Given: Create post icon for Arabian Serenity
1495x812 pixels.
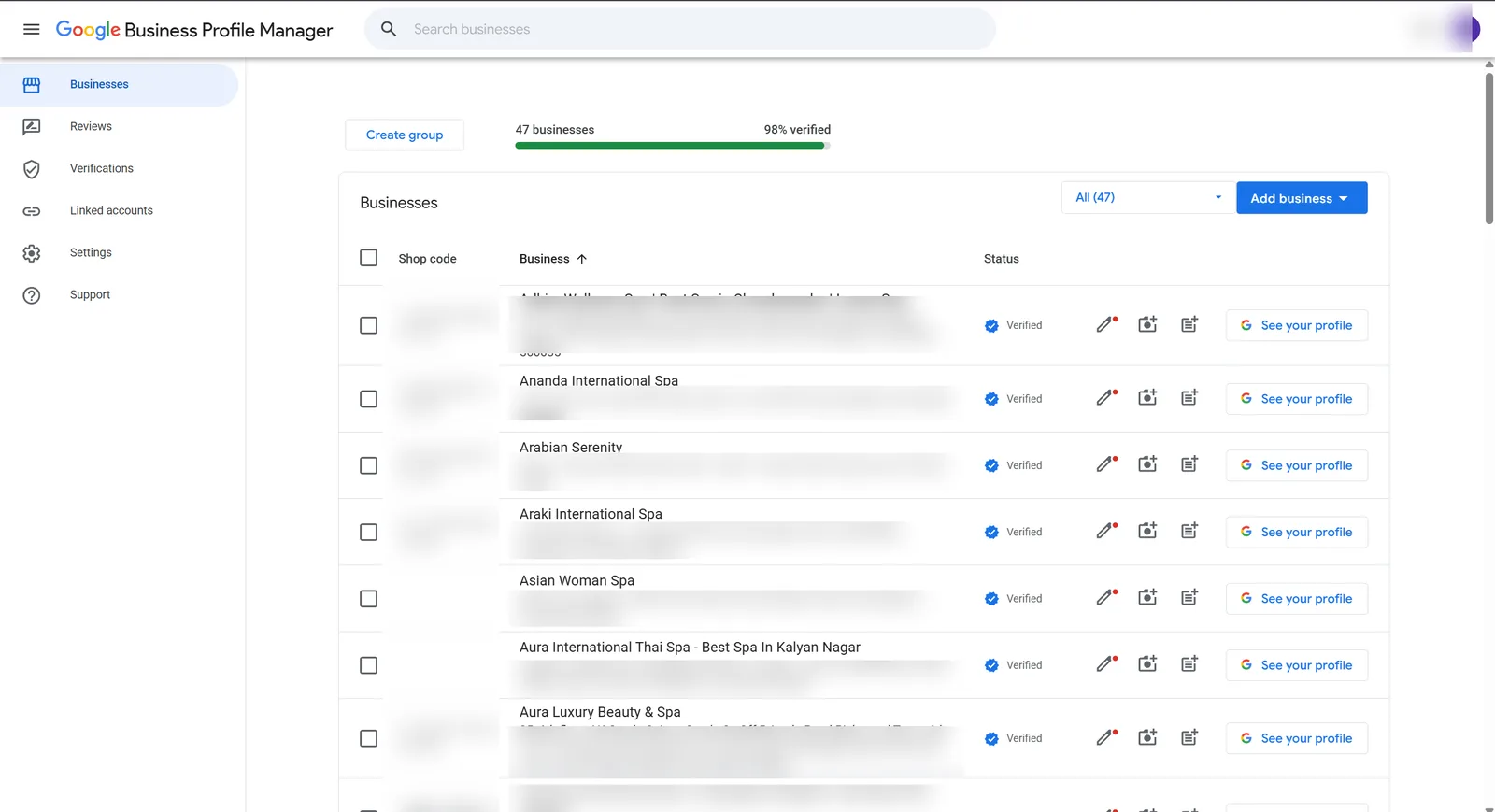Looking at the screenshot, I should pyautogui.click(x=1189, y=464).
